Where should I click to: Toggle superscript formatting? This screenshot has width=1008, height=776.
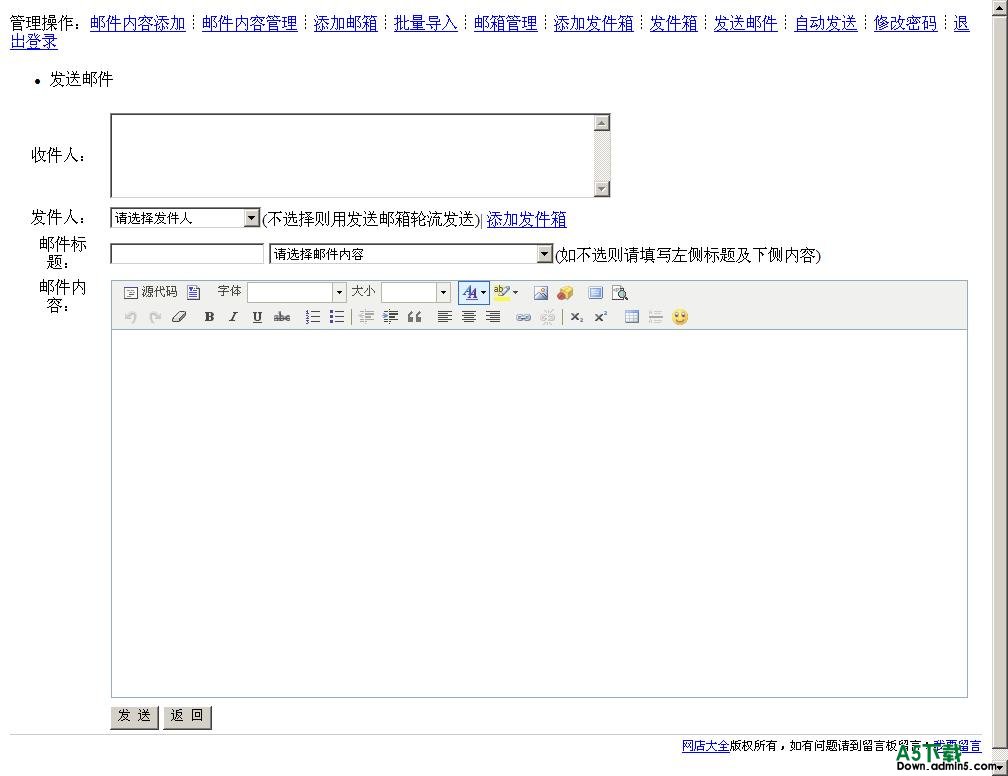600,317
